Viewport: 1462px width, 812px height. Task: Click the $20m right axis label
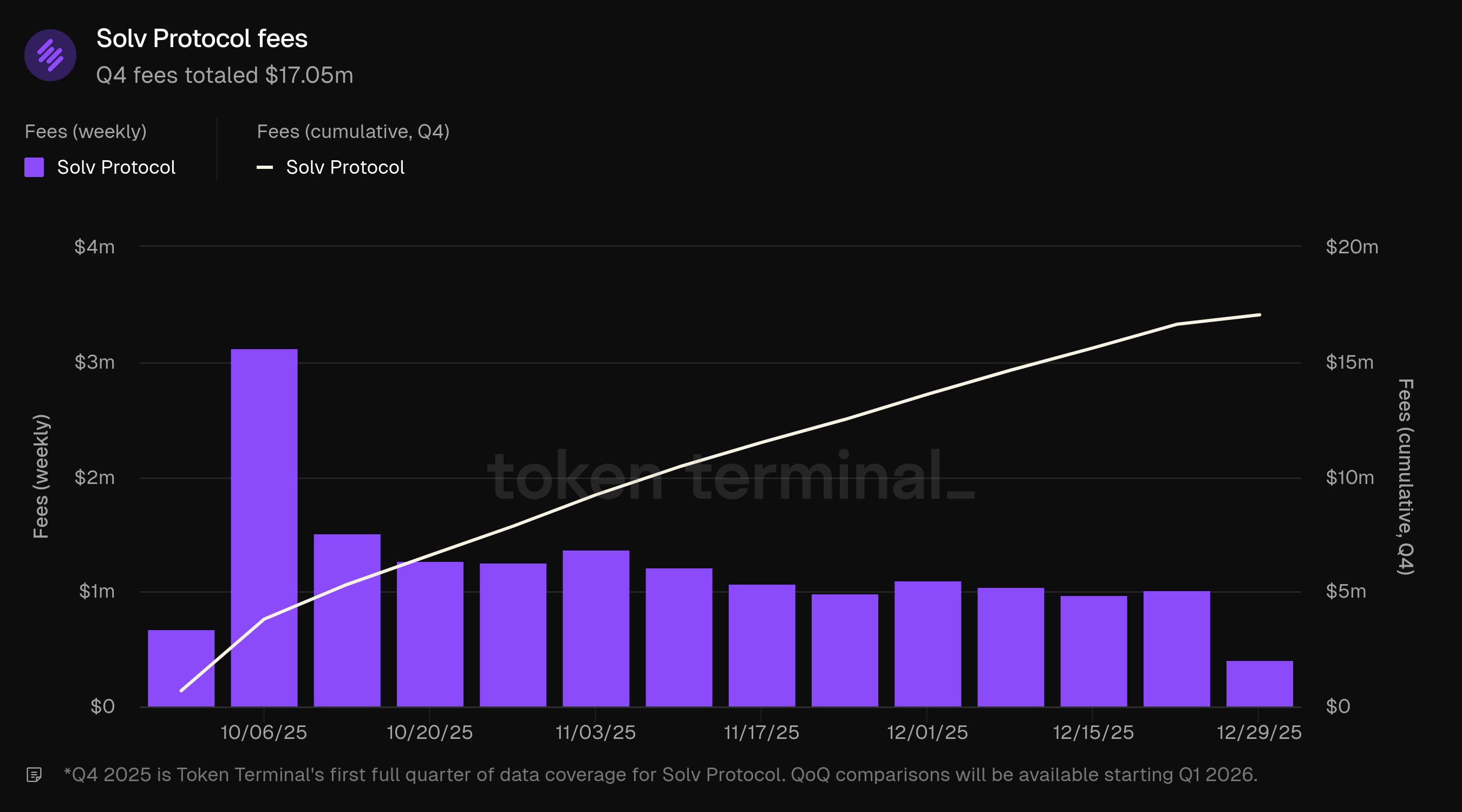[x=1352, y=247]
